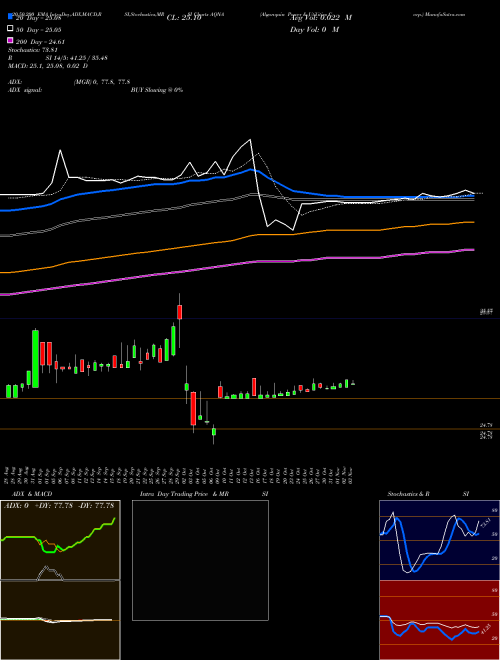Viewport: 500px width, 660px height.
Task: Click the 'Day Vol: 0 M' label
Action: 314,30
